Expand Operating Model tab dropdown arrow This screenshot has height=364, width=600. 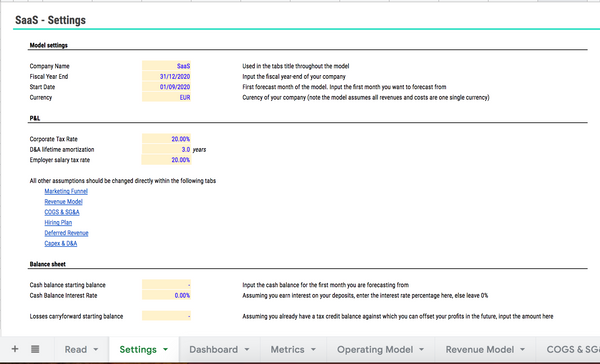coord(421,349)
